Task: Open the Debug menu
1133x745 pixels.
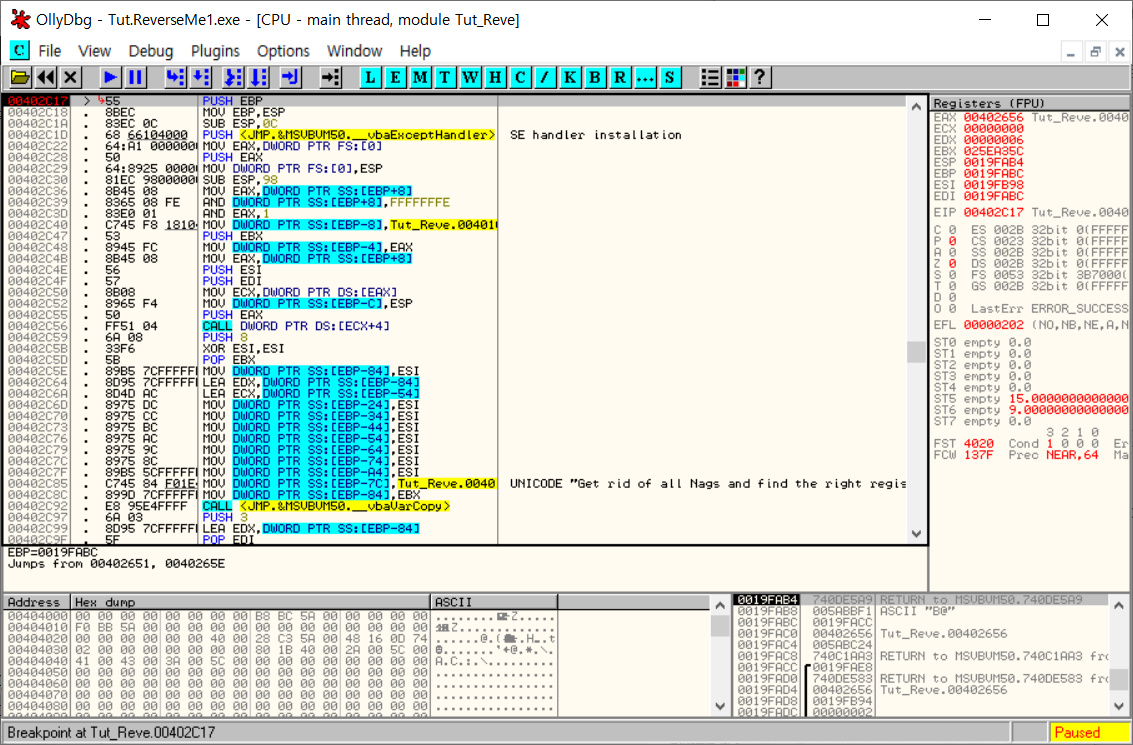Action: 151,51
